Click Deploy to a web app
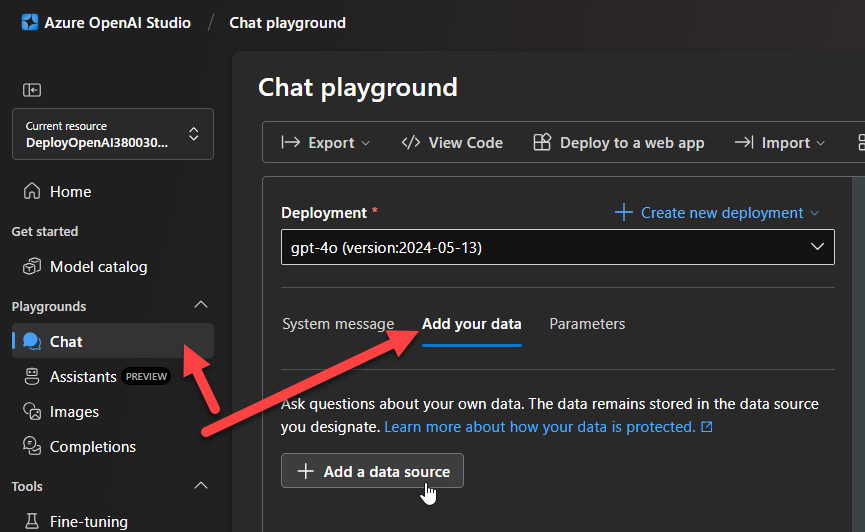Image resolution: width=865 pixels, height=532 pixels. (x=619, y=142)
